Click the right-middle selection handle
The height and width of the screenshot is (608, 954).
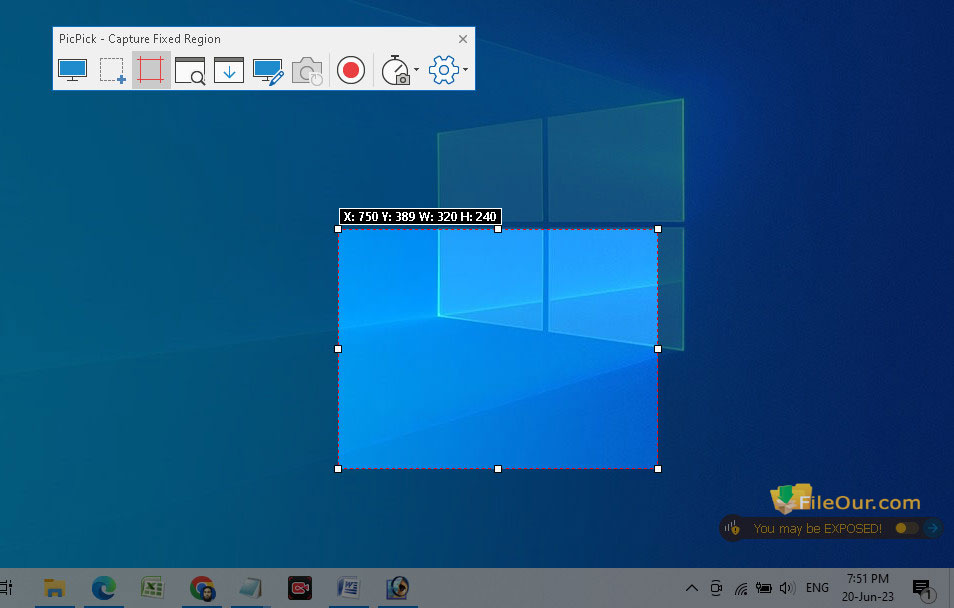coord(658,349)
